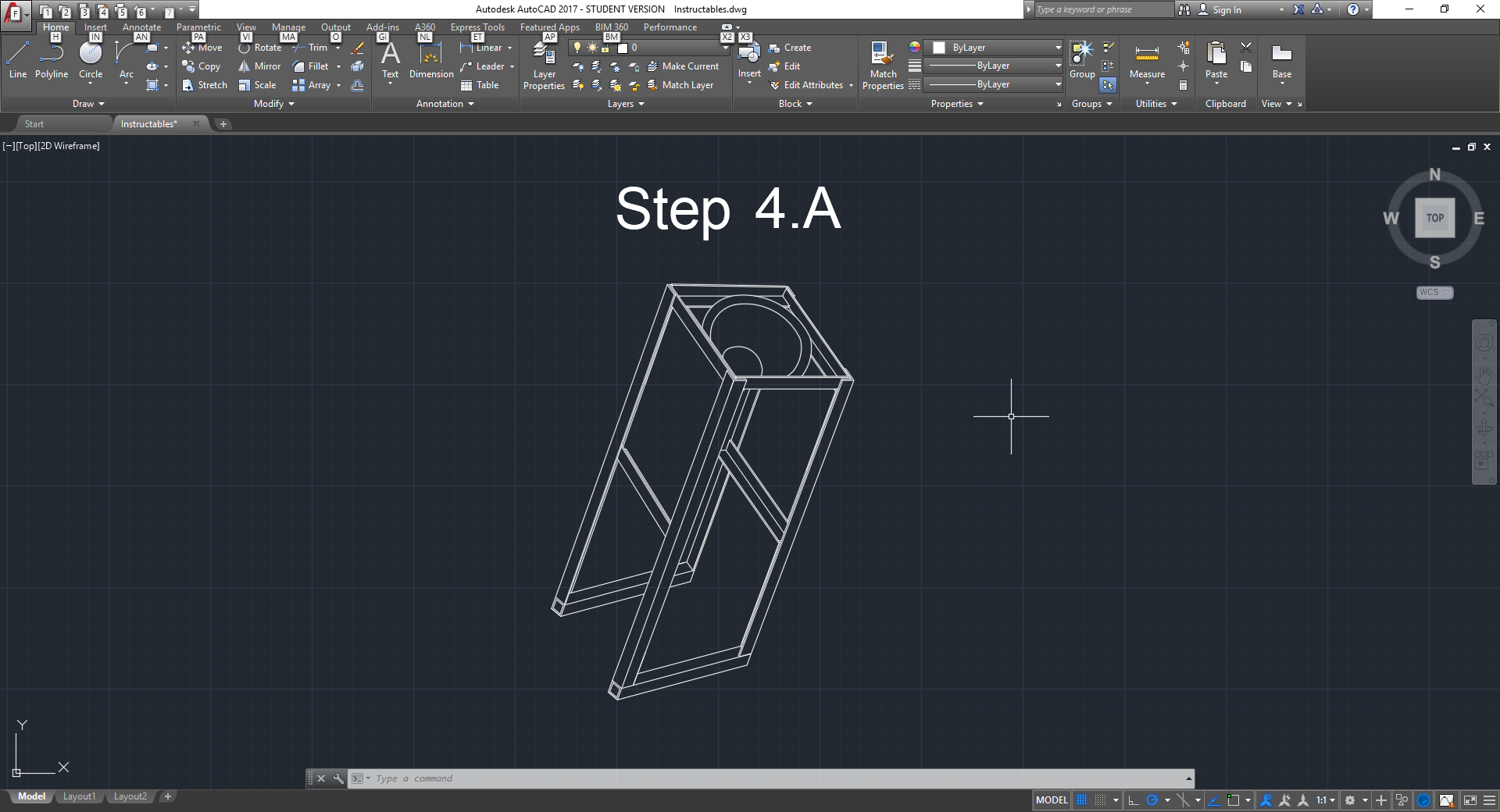Click Match Layer tool
Image resolution: width=1500 pixels, height=812 pixels.
click(x=680, y=85)
